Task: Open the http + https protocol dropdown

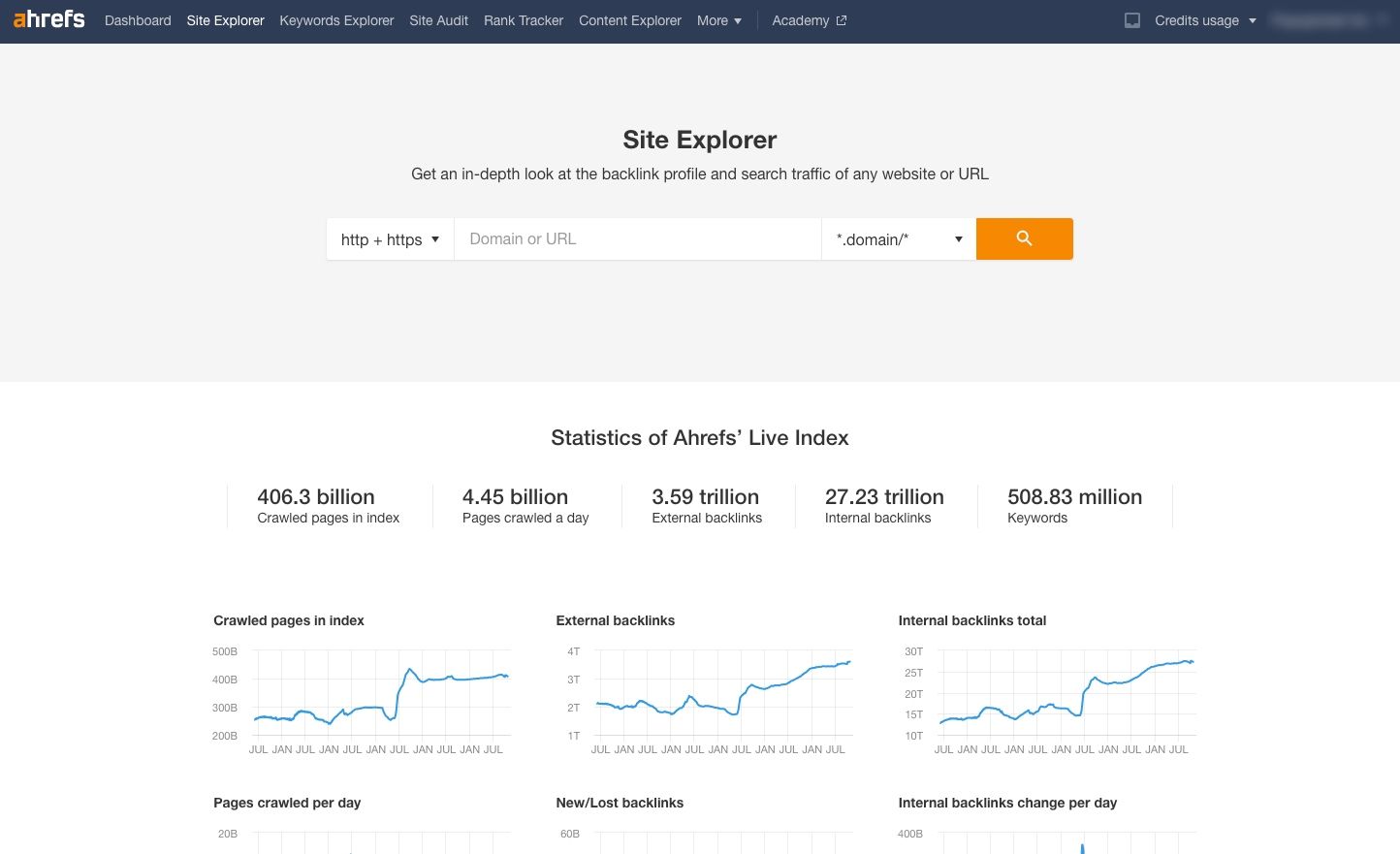Action: coord(390,239)
